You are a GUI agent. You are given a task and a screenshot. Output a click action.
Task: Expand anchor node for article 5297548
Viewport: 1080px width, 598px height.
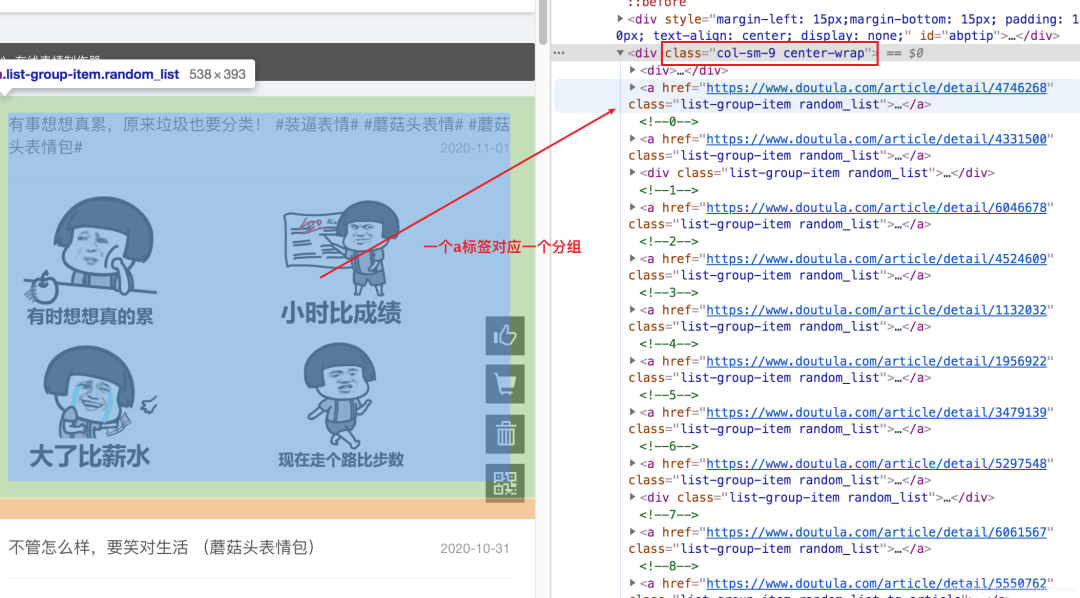point(632,464)
